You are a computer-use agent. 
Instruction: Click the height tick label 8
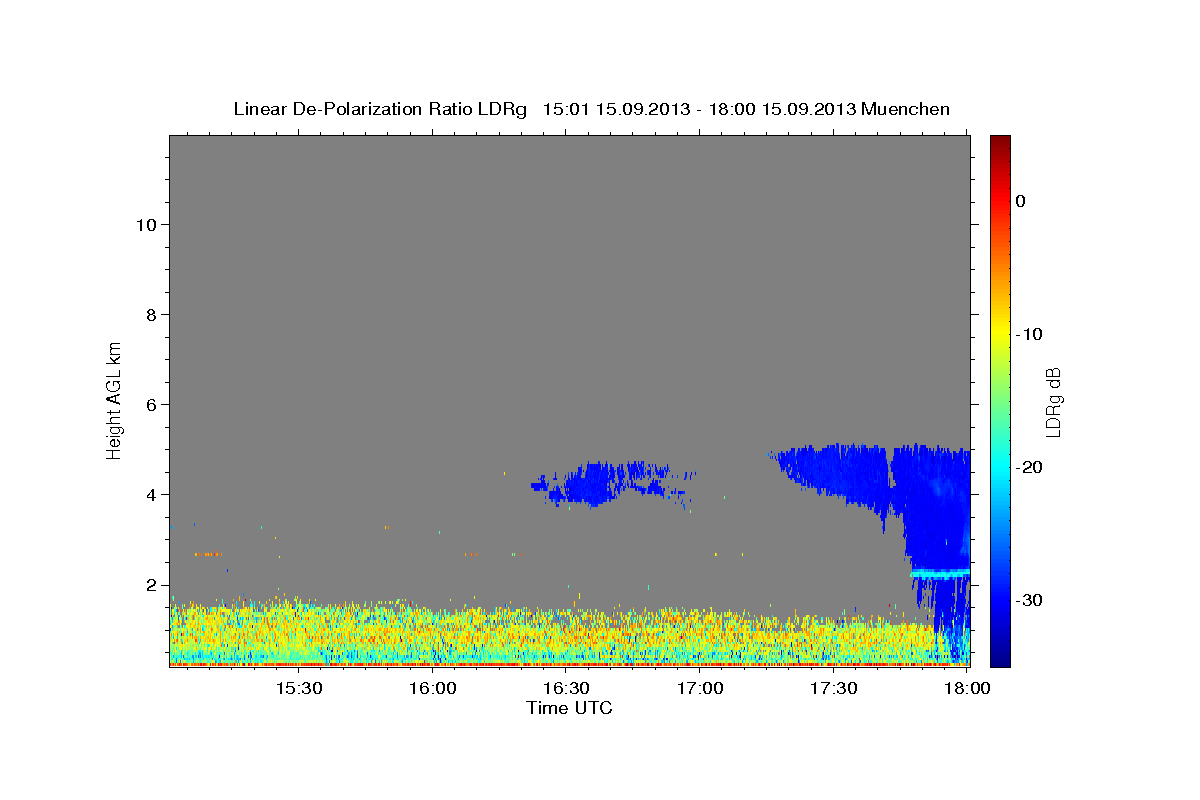click(x=151, y=314)
